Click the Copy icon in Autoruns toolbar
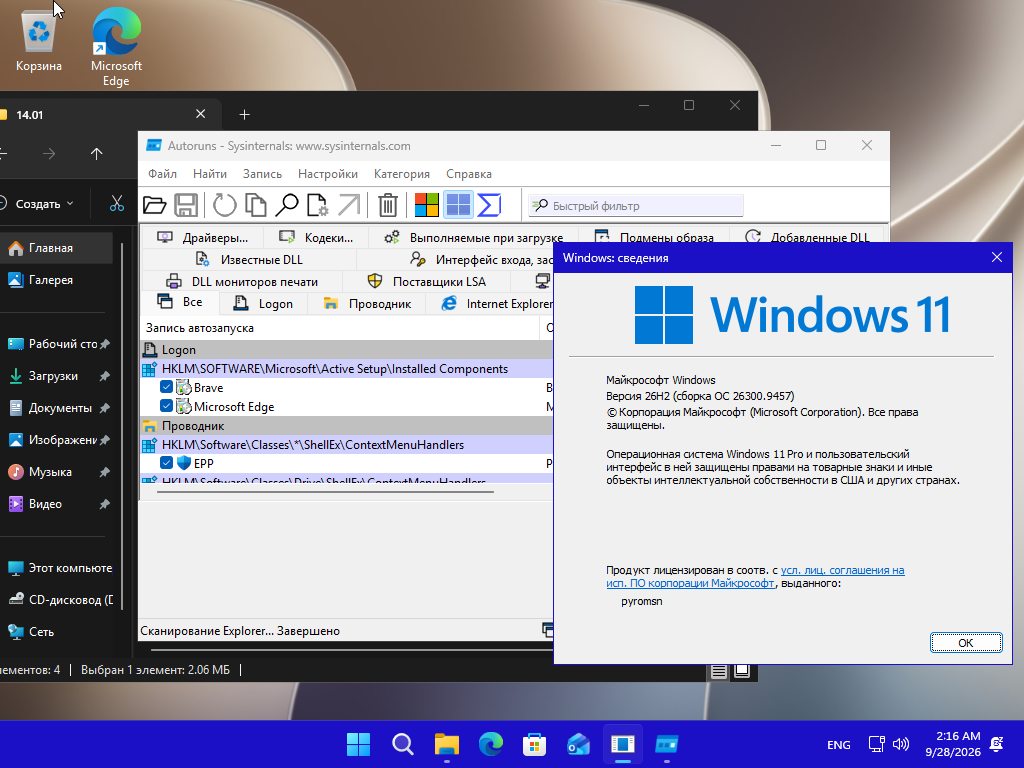Screen dimensions: 1024x768 pos(255,205)
